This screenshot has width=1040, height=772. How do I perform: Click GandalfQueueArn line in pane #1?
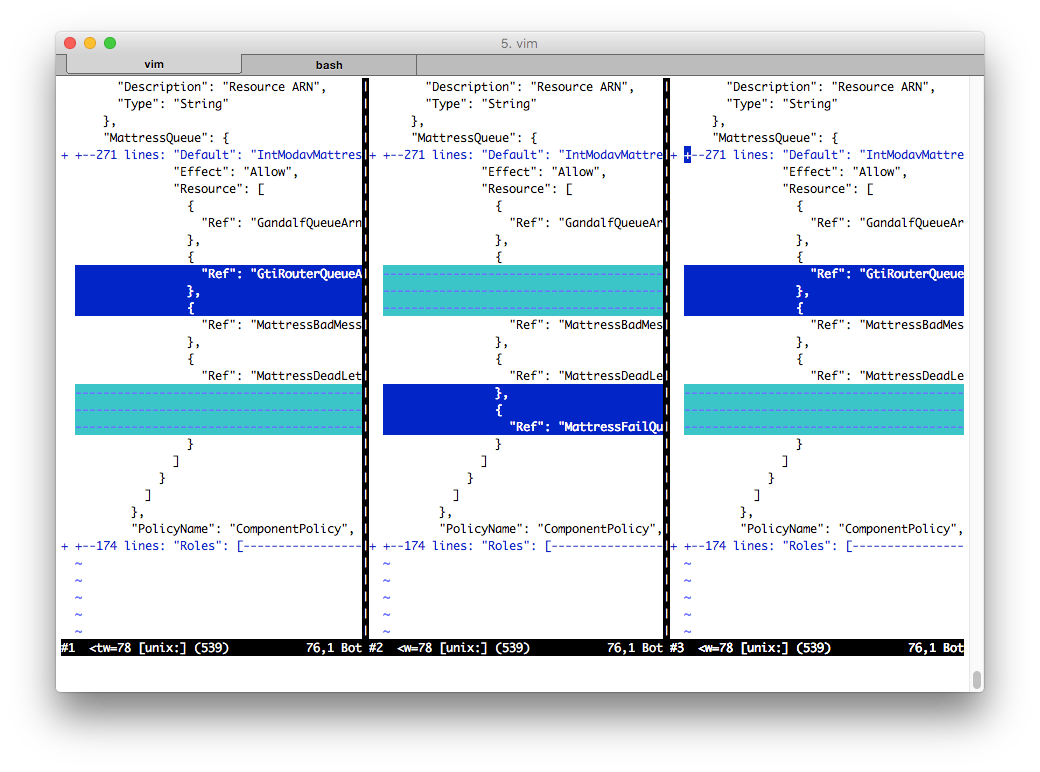coord(282,223)
